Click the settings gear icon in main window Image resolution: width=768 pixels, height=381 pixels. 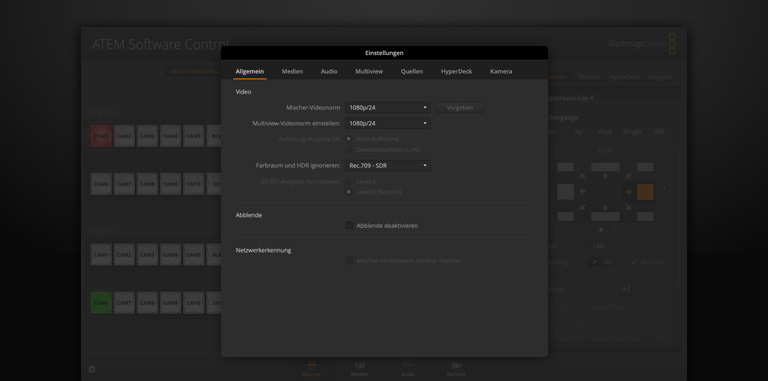[x=92, y=369]
